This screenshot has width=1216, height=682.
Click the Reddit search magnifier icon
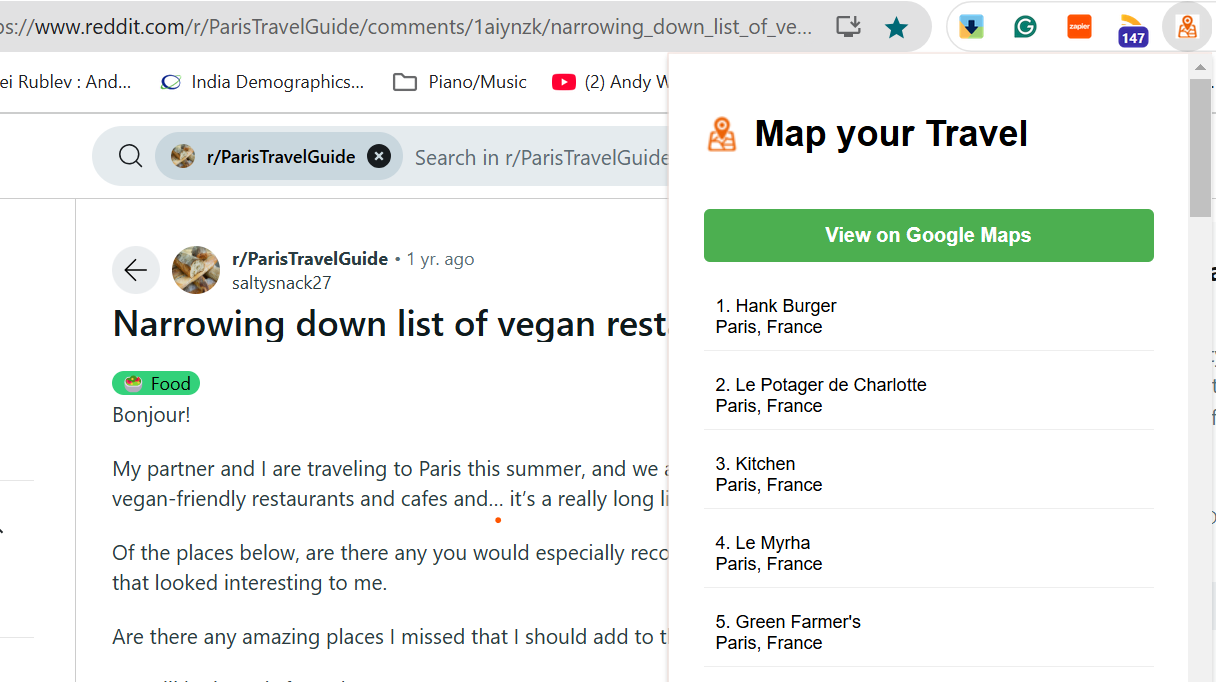[130, 157]
